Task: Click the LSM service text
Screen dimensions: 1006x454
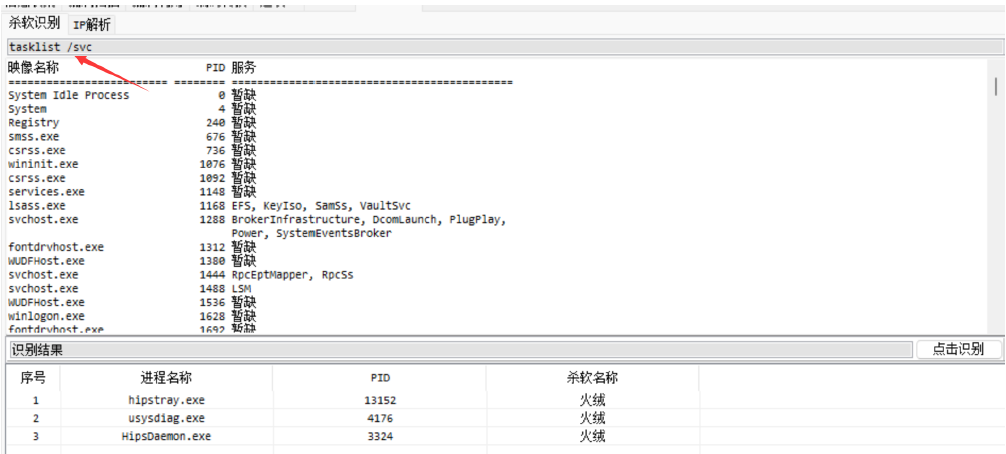Action: [241, 289]
